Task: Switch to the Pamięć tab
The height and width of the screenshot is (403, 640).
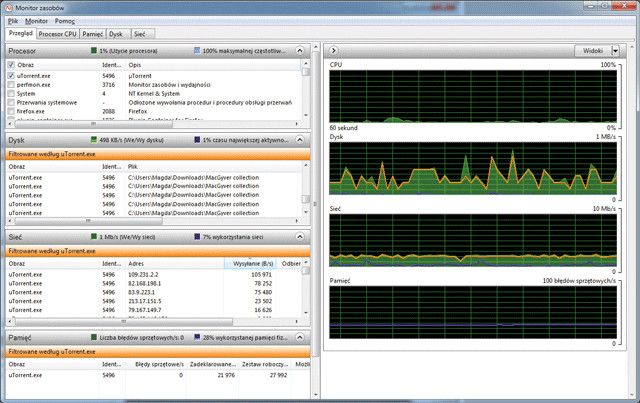Action: coord(93,34)
